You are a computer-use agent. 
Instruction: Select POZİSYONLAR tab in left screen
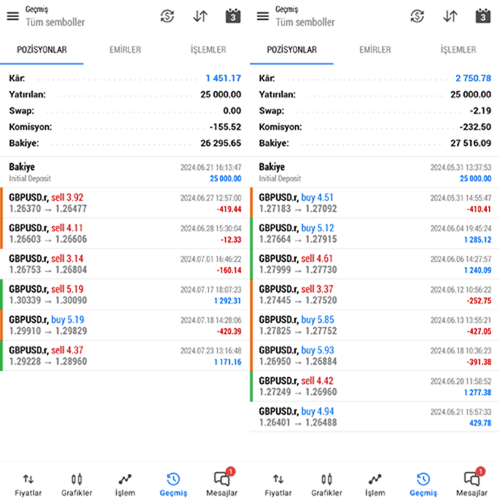pos(42,50)
